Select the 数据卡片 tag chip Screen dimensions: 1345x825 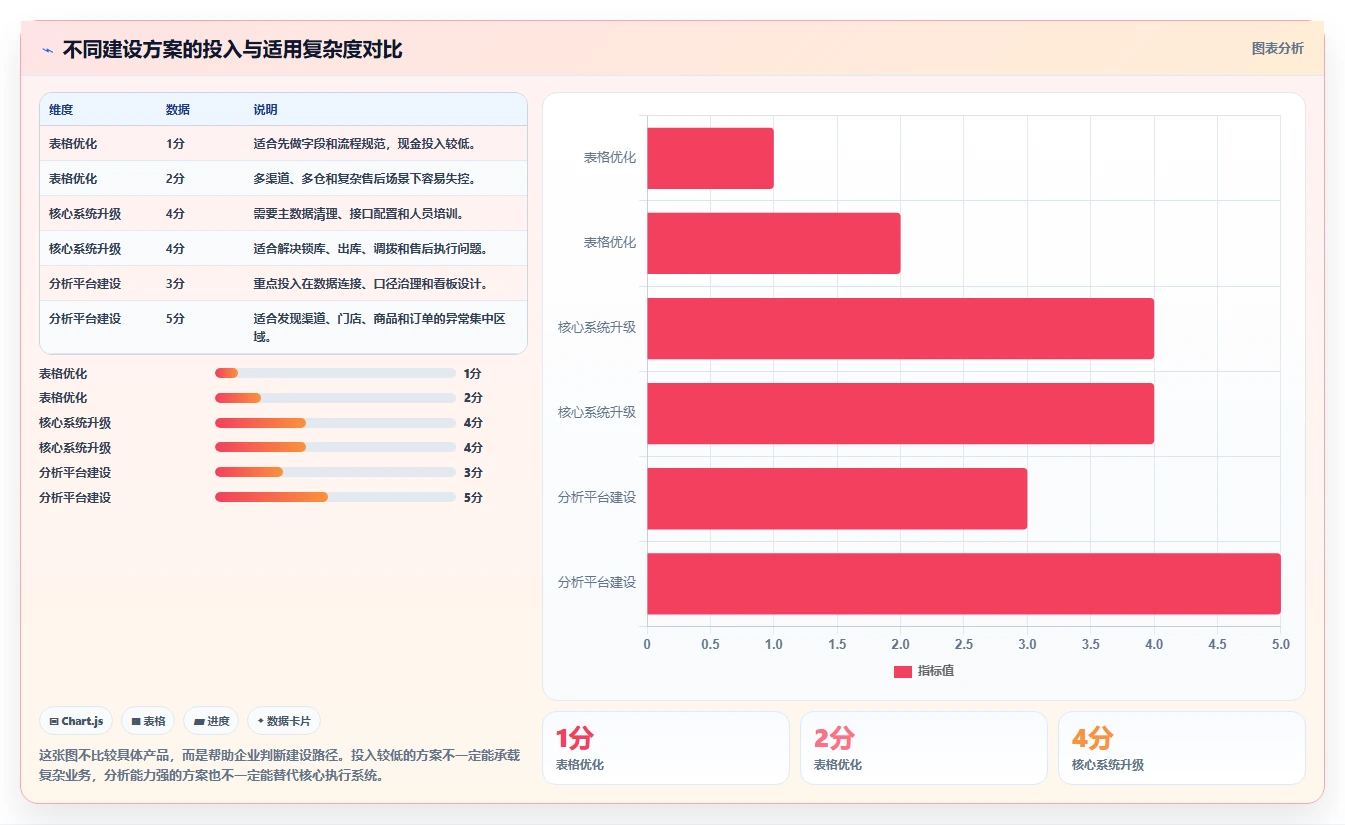284,721
